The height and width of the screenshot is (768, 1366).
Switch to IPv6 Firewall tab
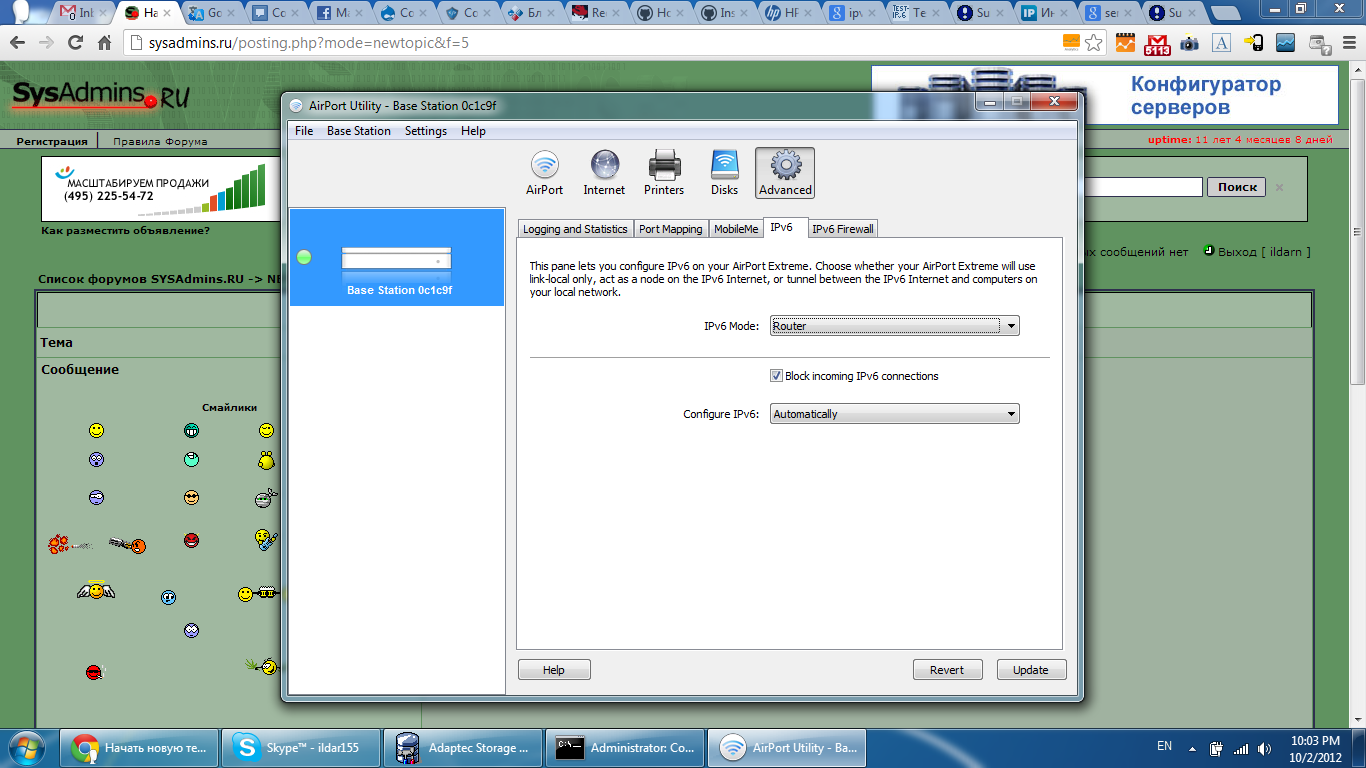843,229
